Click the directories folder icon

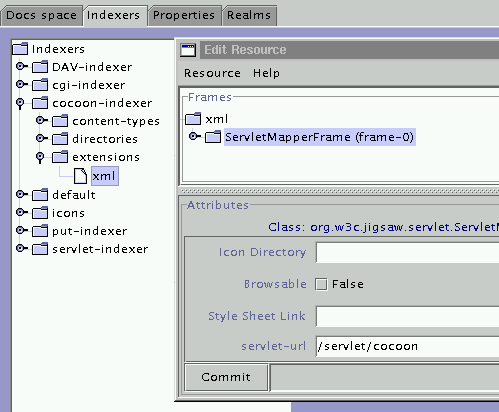[x=60, y=139]
